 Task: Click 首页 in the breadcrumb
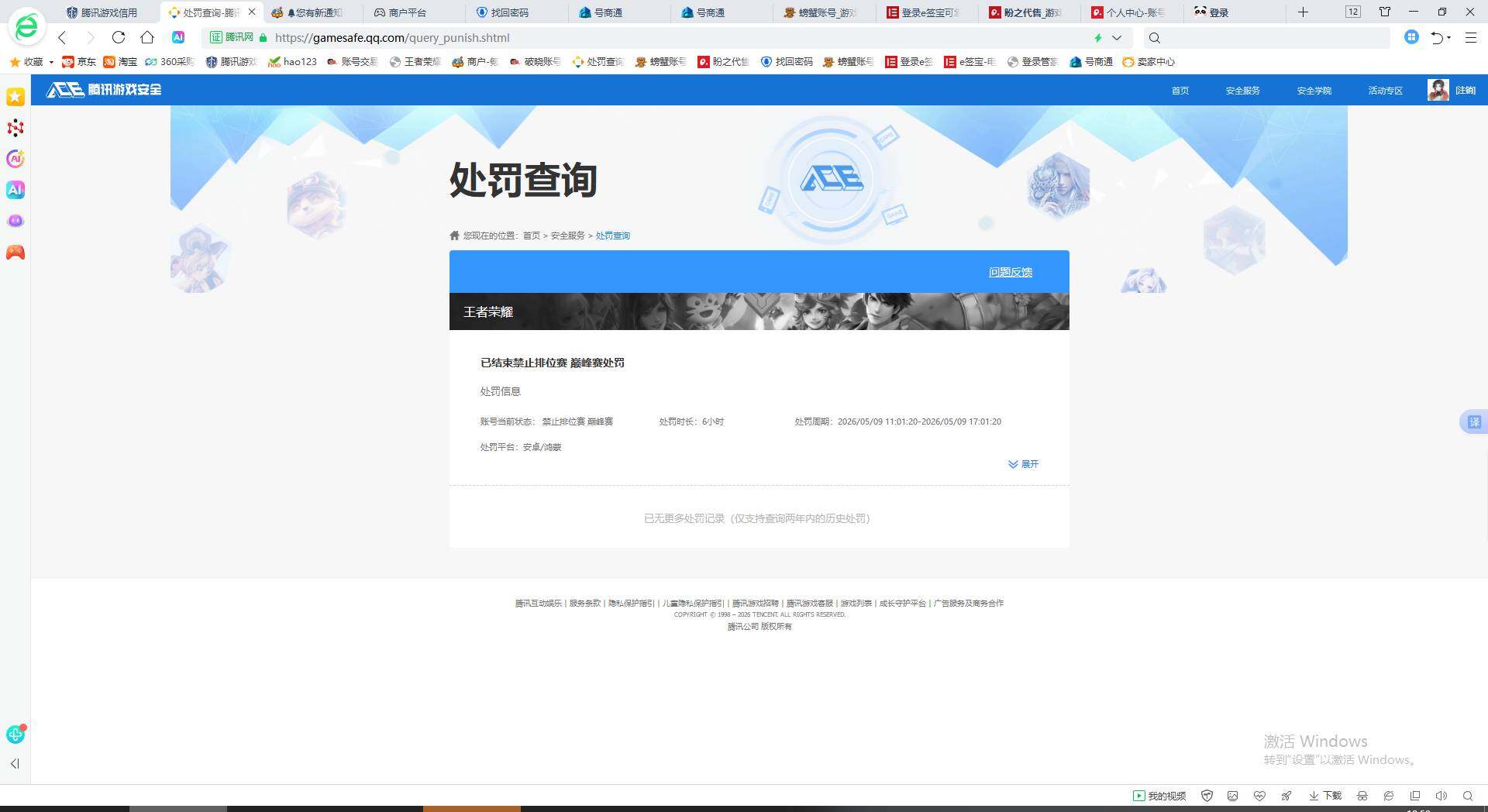(x=532, y=236)
